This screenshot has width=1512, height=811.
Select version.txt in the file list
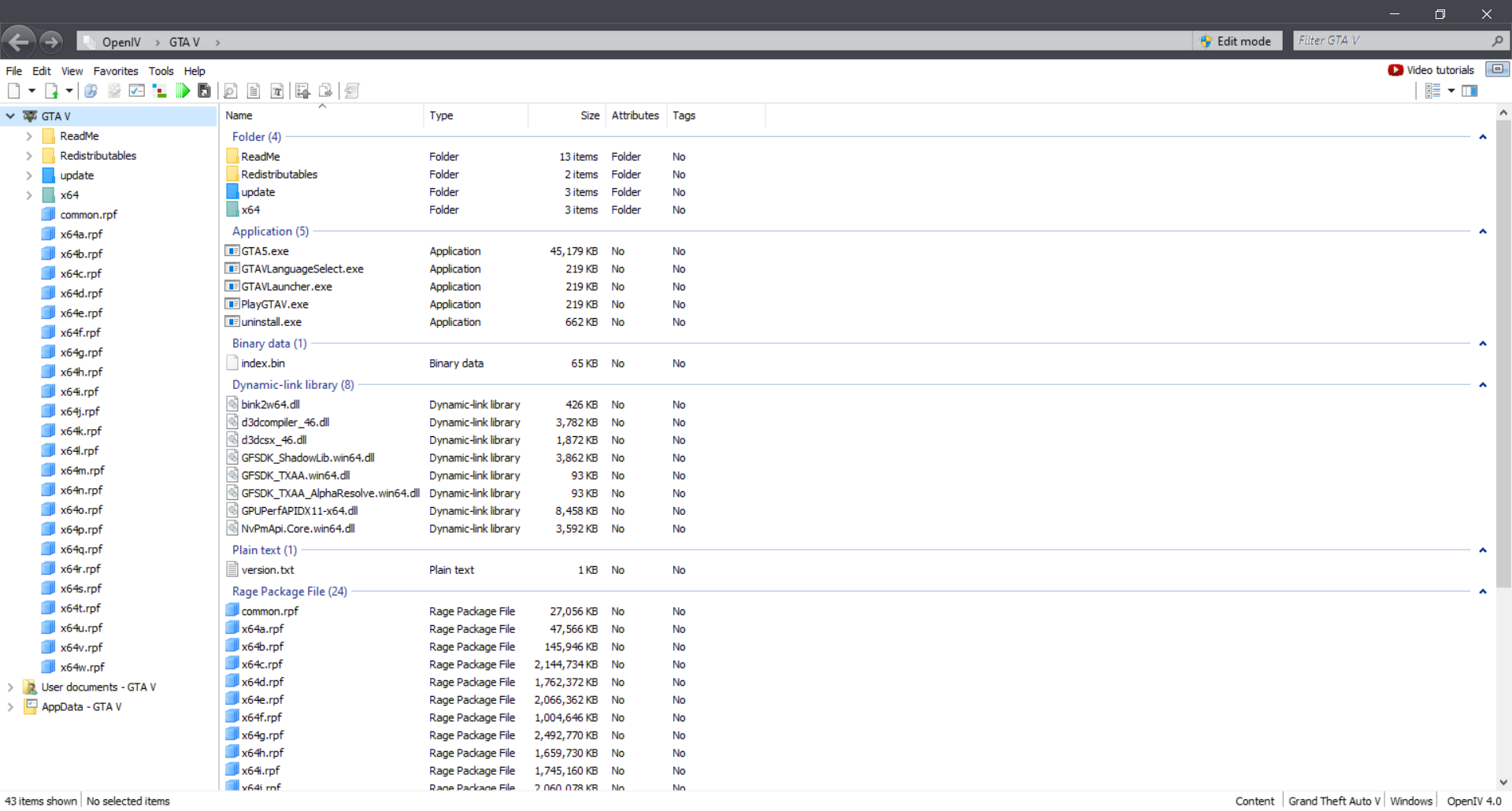click(x=267, y=570)
